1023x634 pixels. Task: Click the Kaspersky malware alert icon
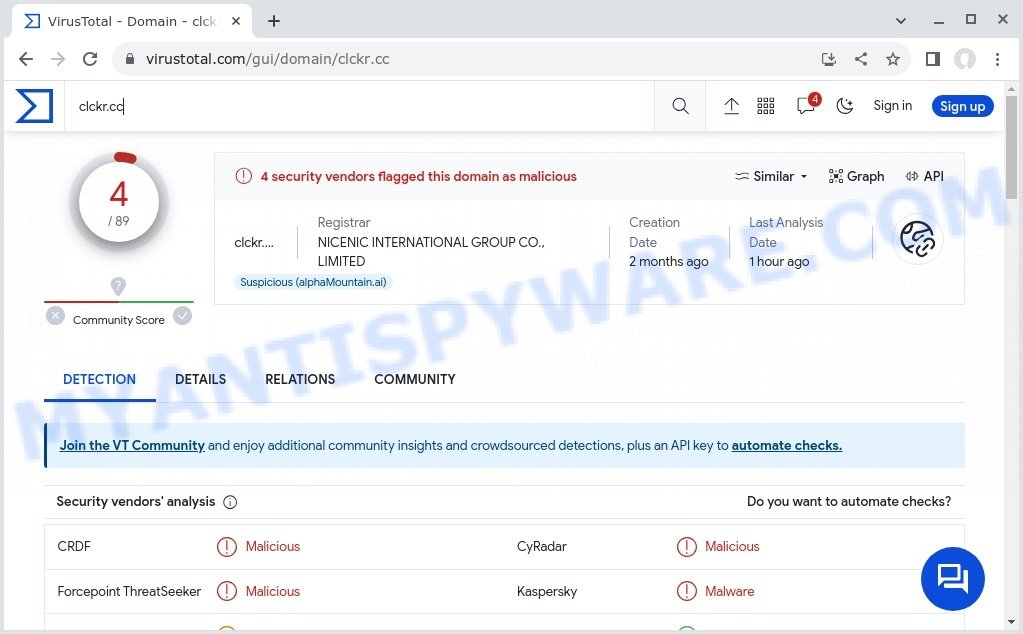coord(686,592)
